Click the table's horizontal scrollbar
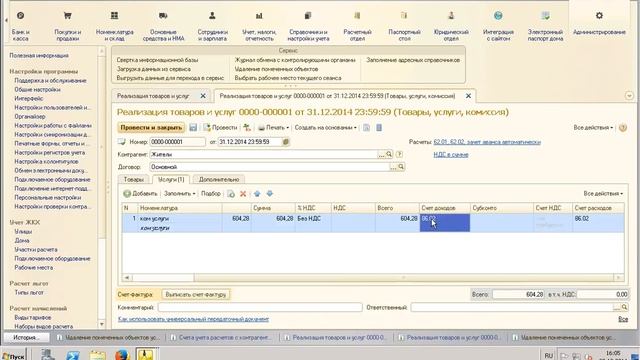This screenshot has width=640, height=360. [373, 278]
